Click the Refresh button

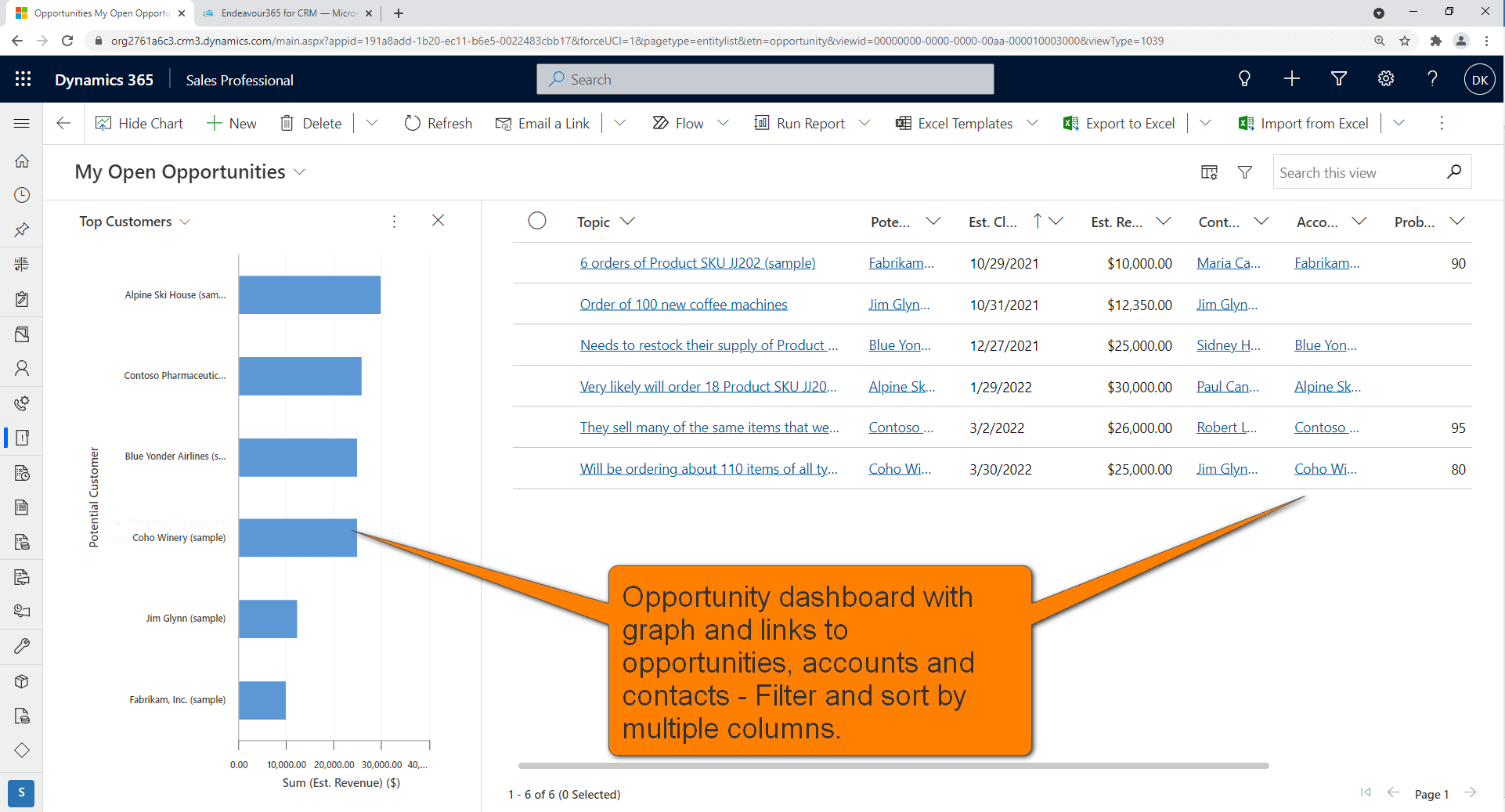pos(439,124)
